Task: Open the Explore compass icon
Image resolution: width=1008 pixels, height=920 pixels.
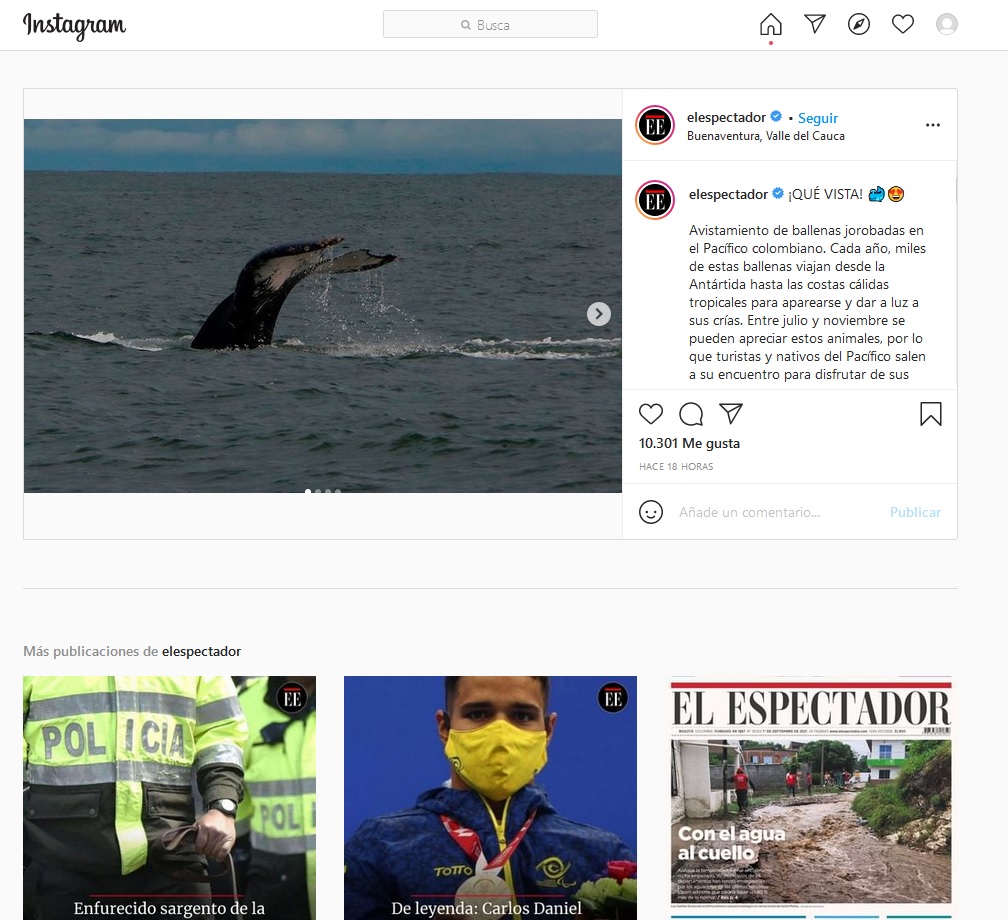Action: tap(859, 24)
